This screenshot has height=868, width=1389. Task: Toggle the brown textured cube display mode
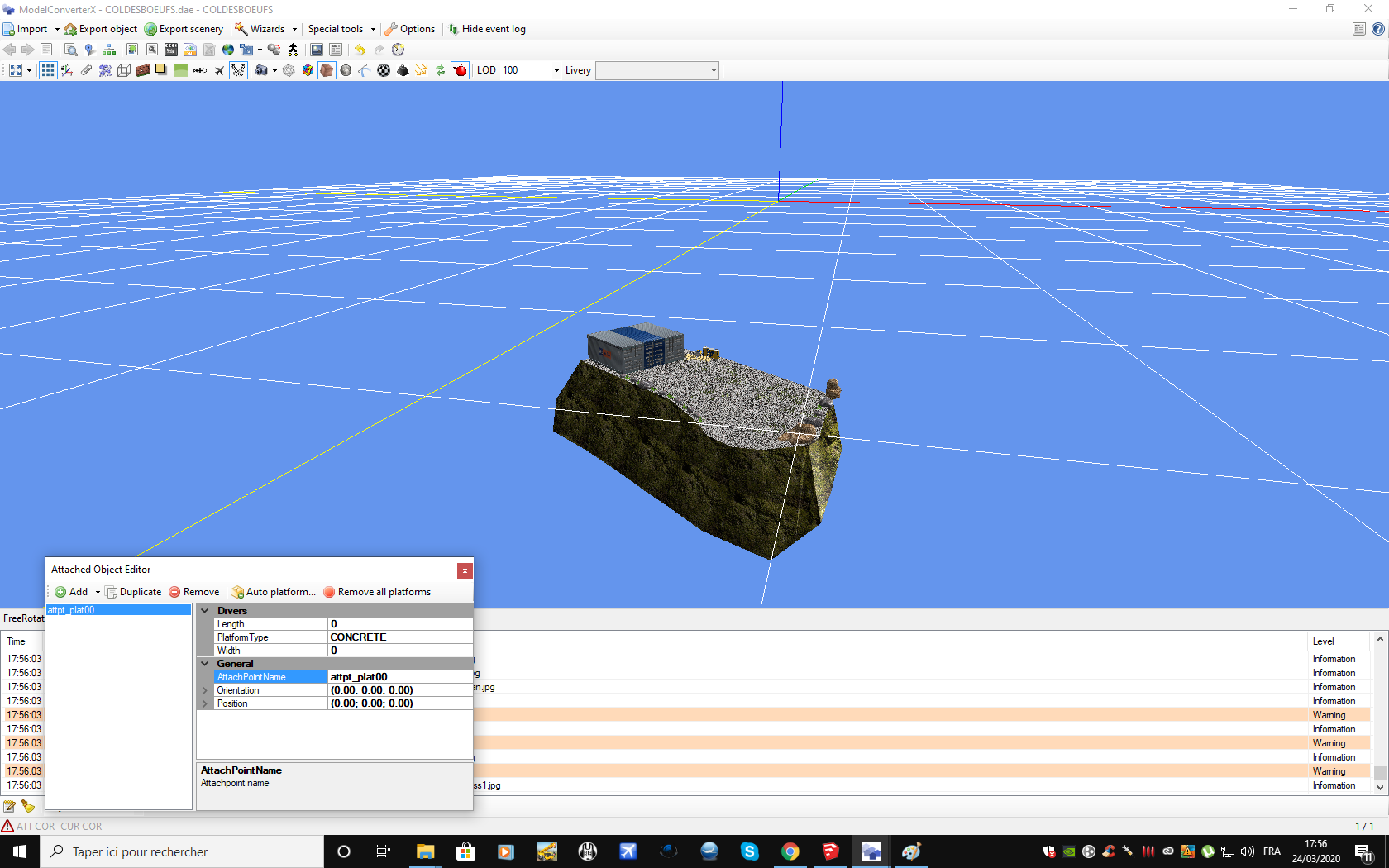[327, 70]
